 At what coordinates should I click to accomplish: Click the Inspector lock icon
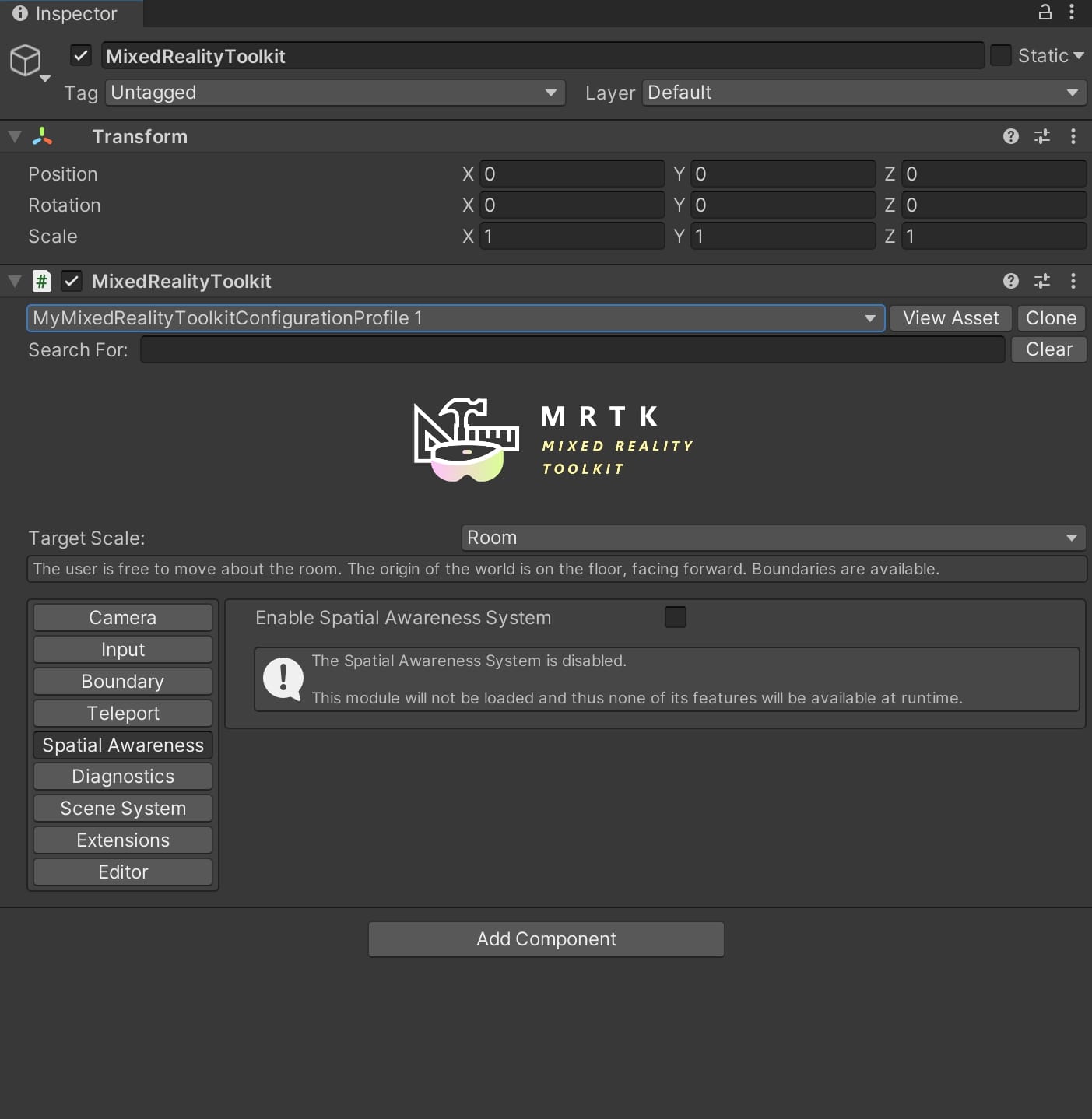(1045, 12)
